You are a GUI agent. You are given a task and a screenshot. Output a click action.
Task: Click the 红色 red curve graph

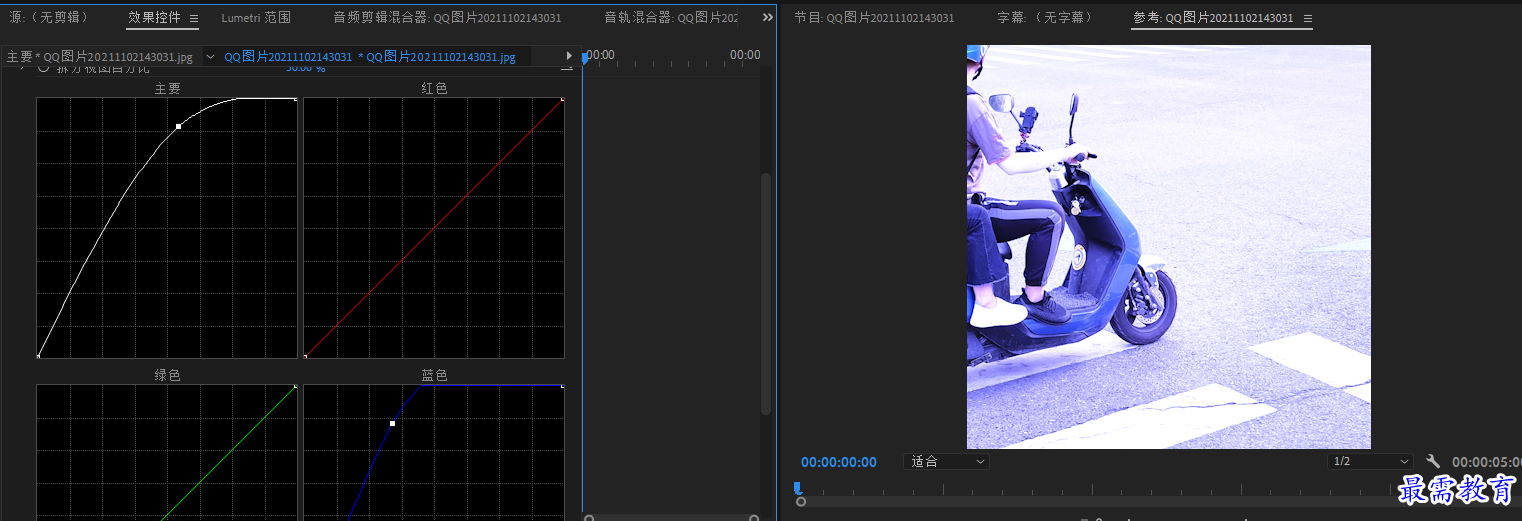tap(434, 228)
